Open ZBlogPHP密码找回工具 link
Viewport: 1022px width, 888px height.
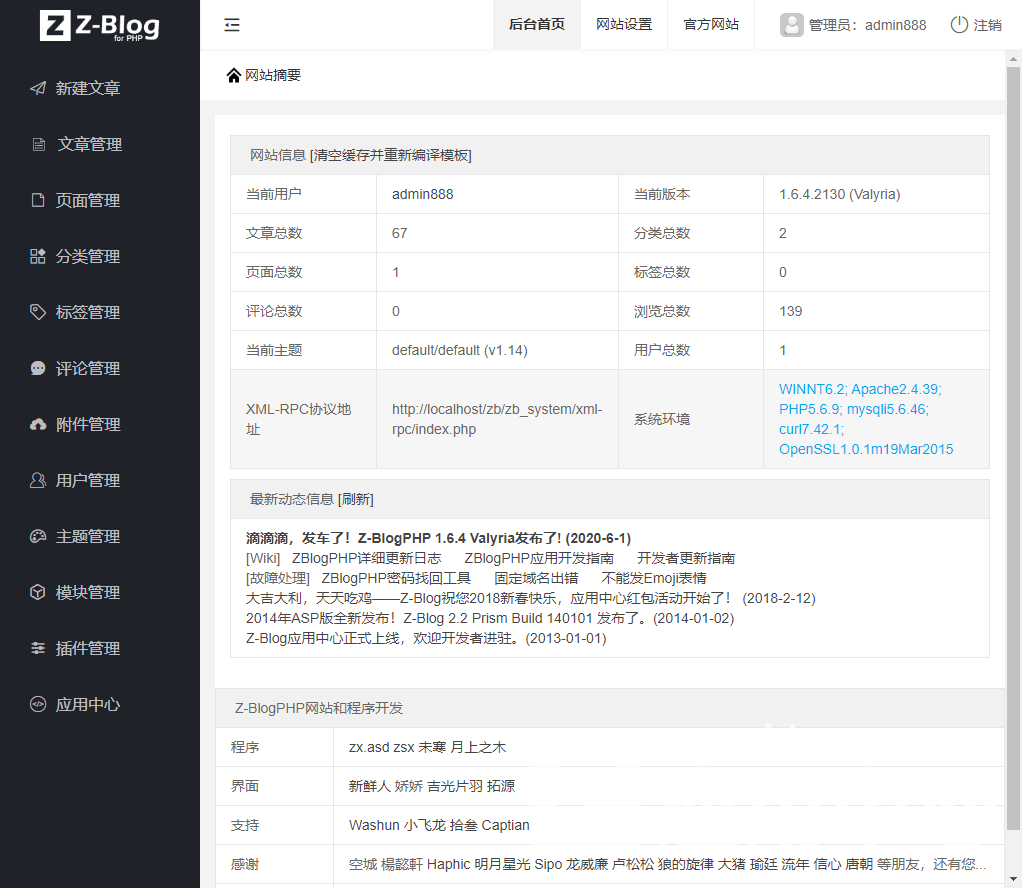(396, 578)
